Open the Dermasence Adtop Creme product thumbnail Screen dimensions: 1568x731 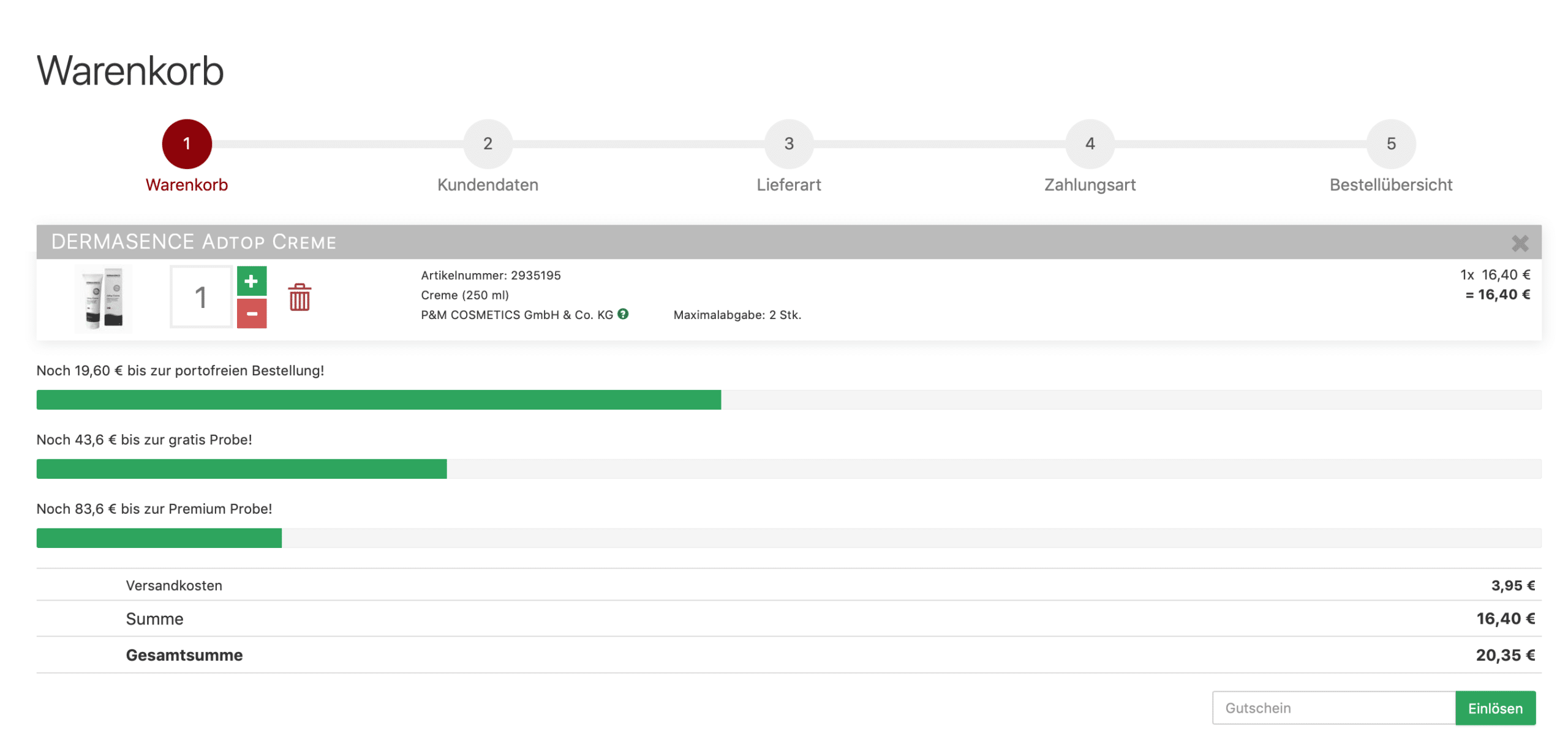pos(102,298)
